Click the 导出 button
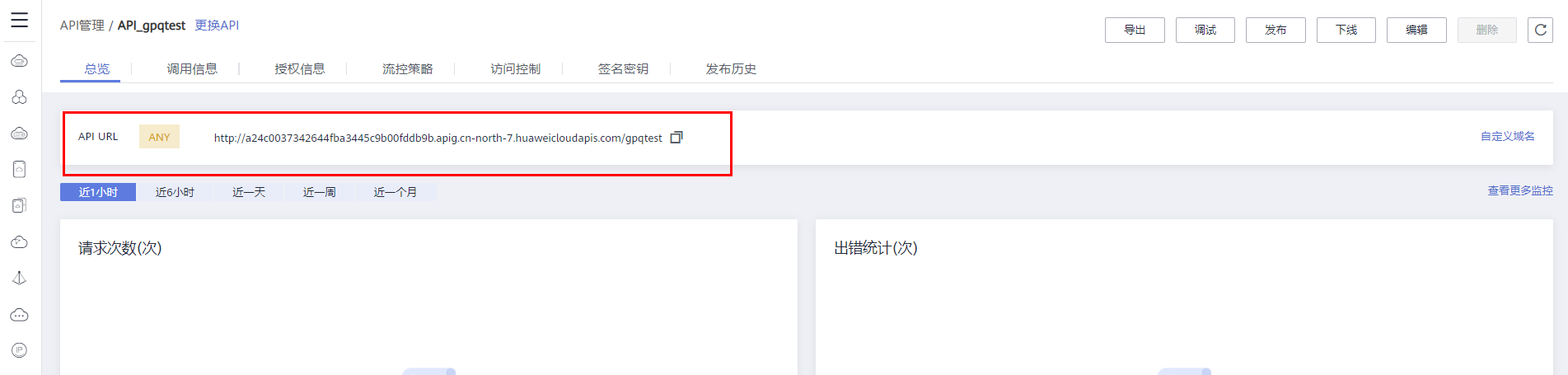The height and width of the screenshot is (375, 1568). coord(1135,30)
